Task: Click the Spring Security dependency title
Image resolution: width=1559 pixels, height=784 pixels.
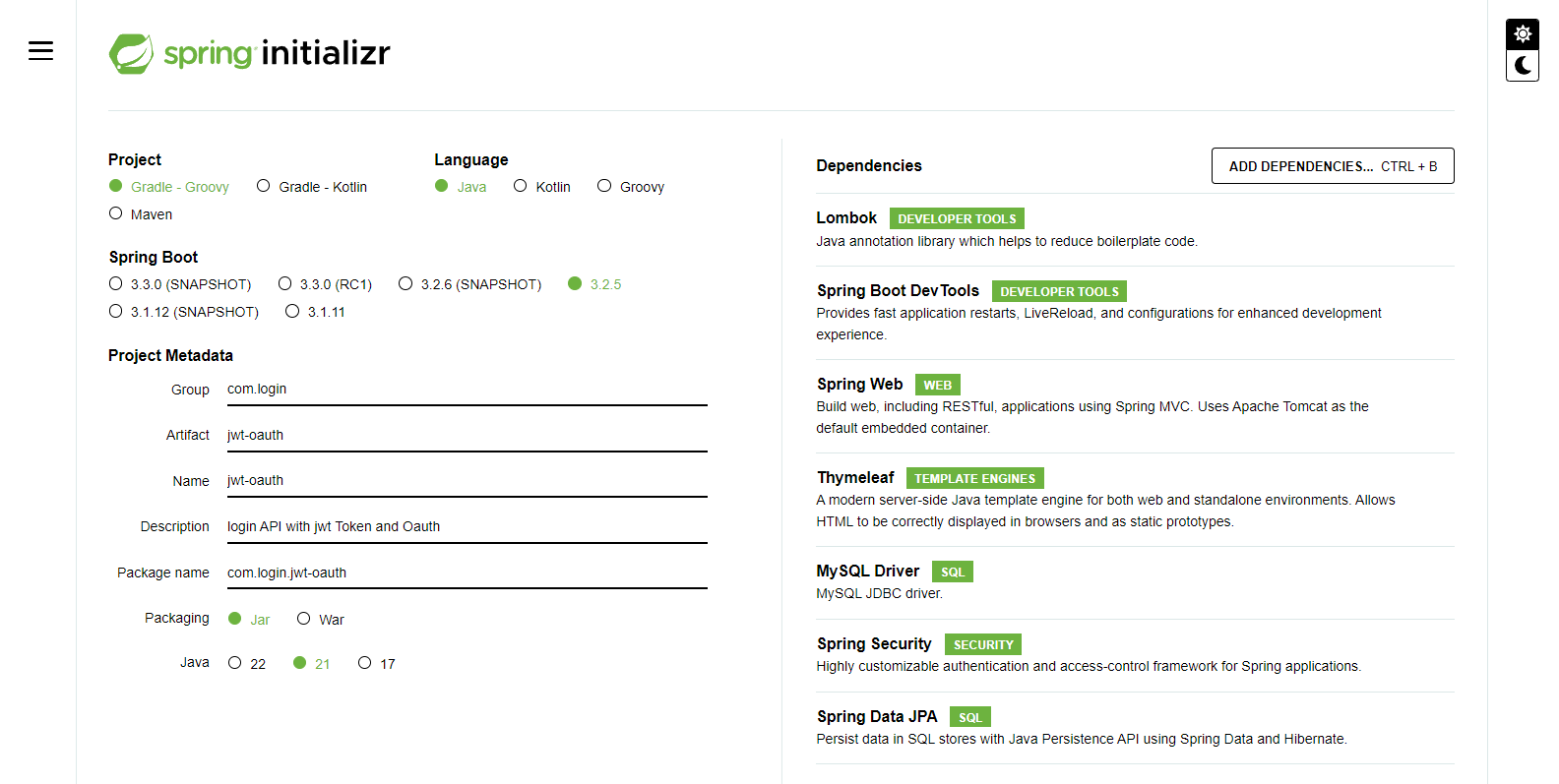Action: pyautogui.click(x=874, y=644)
